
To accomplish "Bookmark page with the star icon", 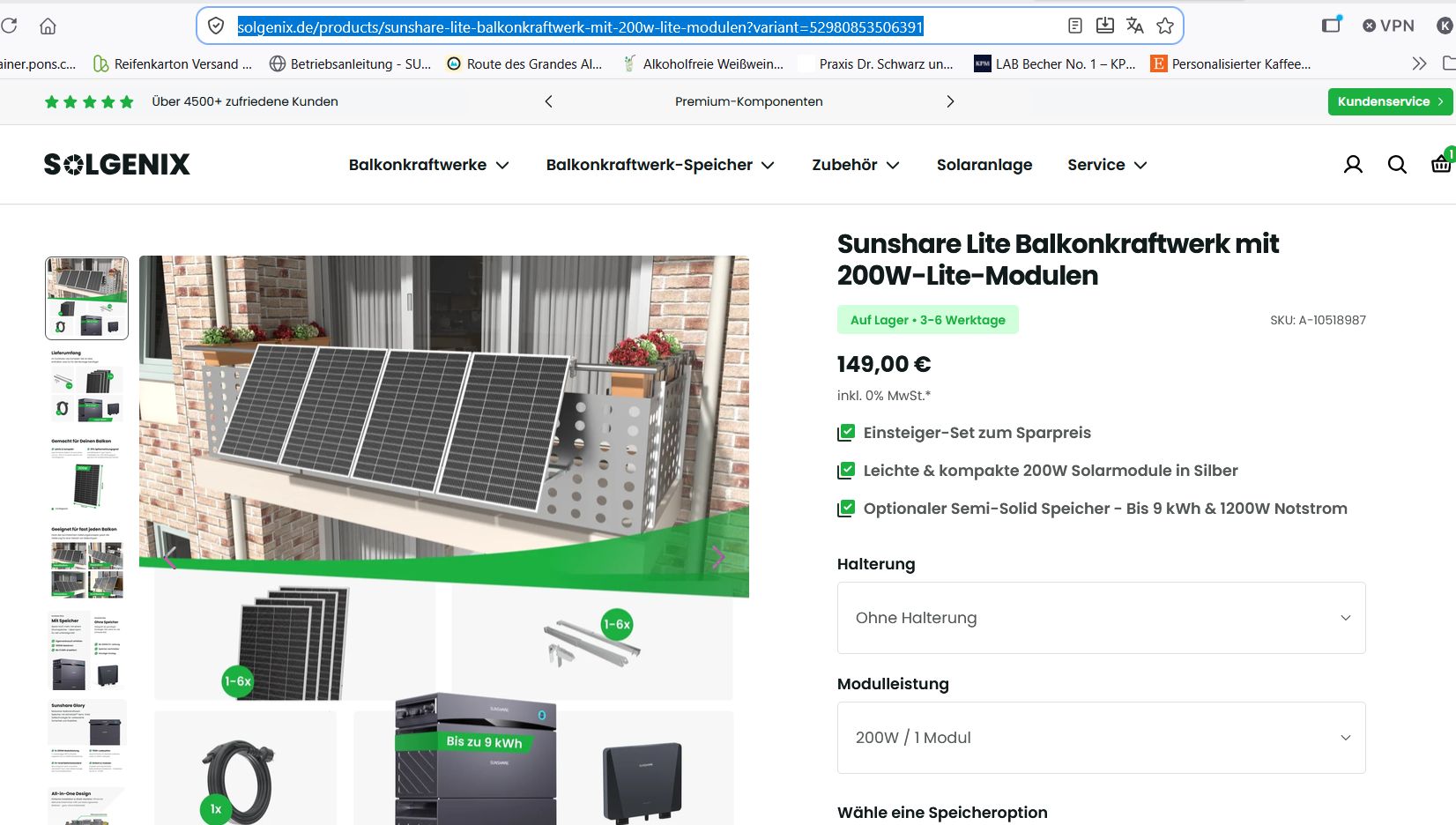I will (x=1165, y=26).
